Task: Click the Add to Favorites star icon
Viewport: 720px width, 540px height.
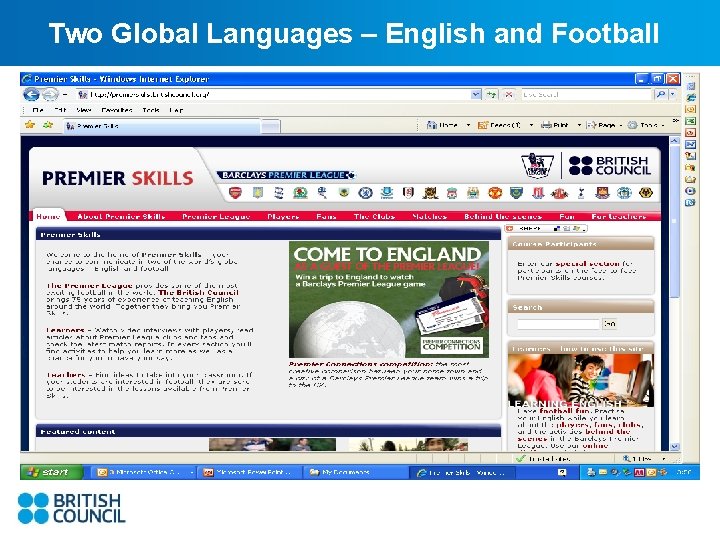Action: pyautogui.click(x=48, y=125)
